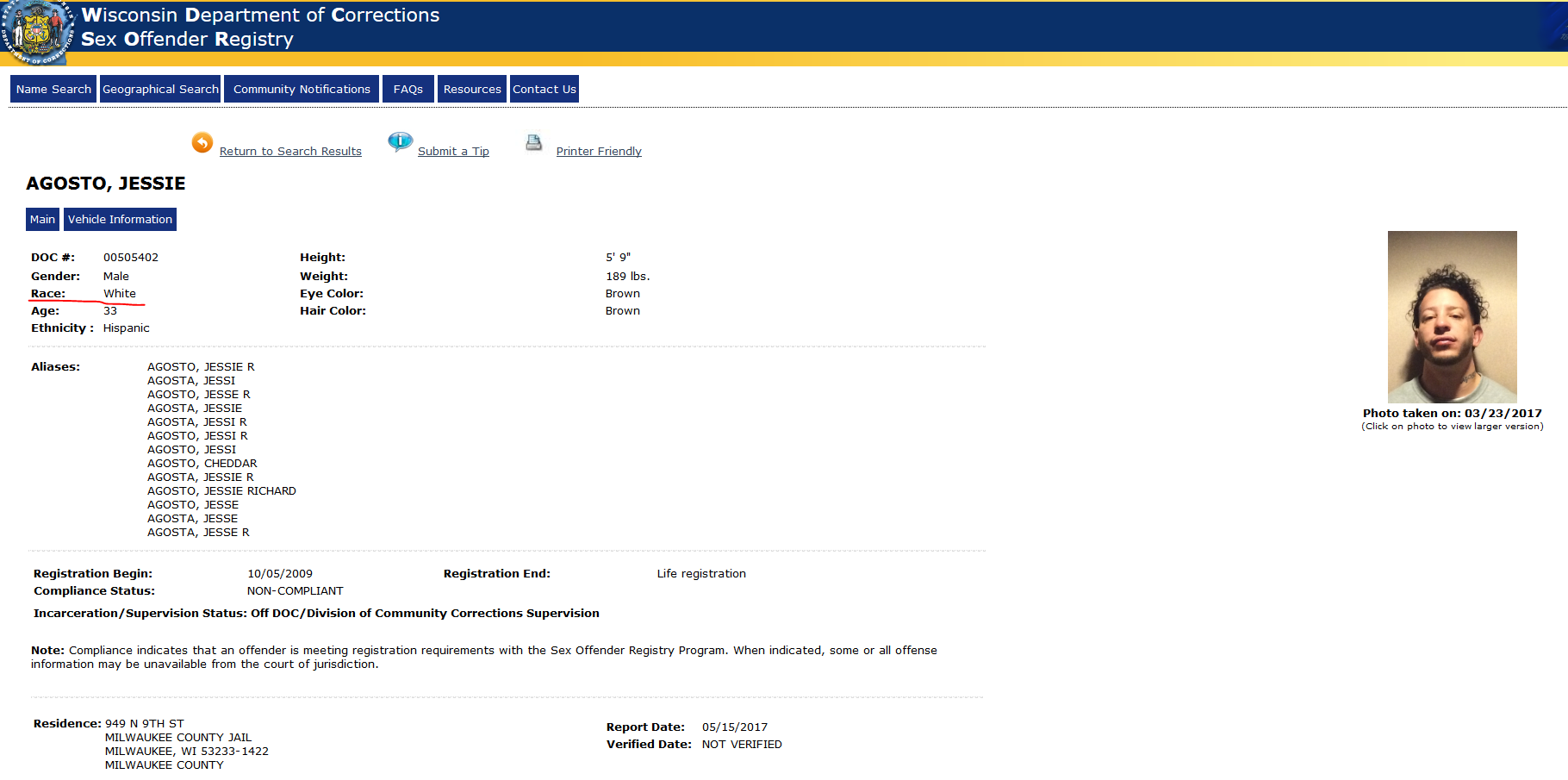Image resolution: width=1568 pixels, height=780 pixels.
Task: Open the Printer Friendly version link
Action: point(599,152)
